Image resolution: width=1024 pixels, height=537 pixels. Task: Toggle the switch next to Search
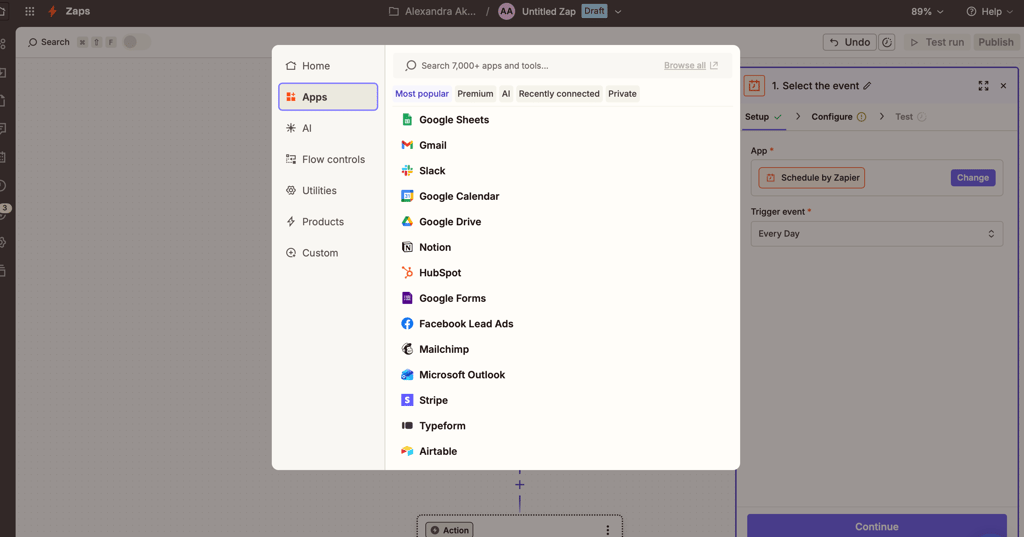pos(135,42)
